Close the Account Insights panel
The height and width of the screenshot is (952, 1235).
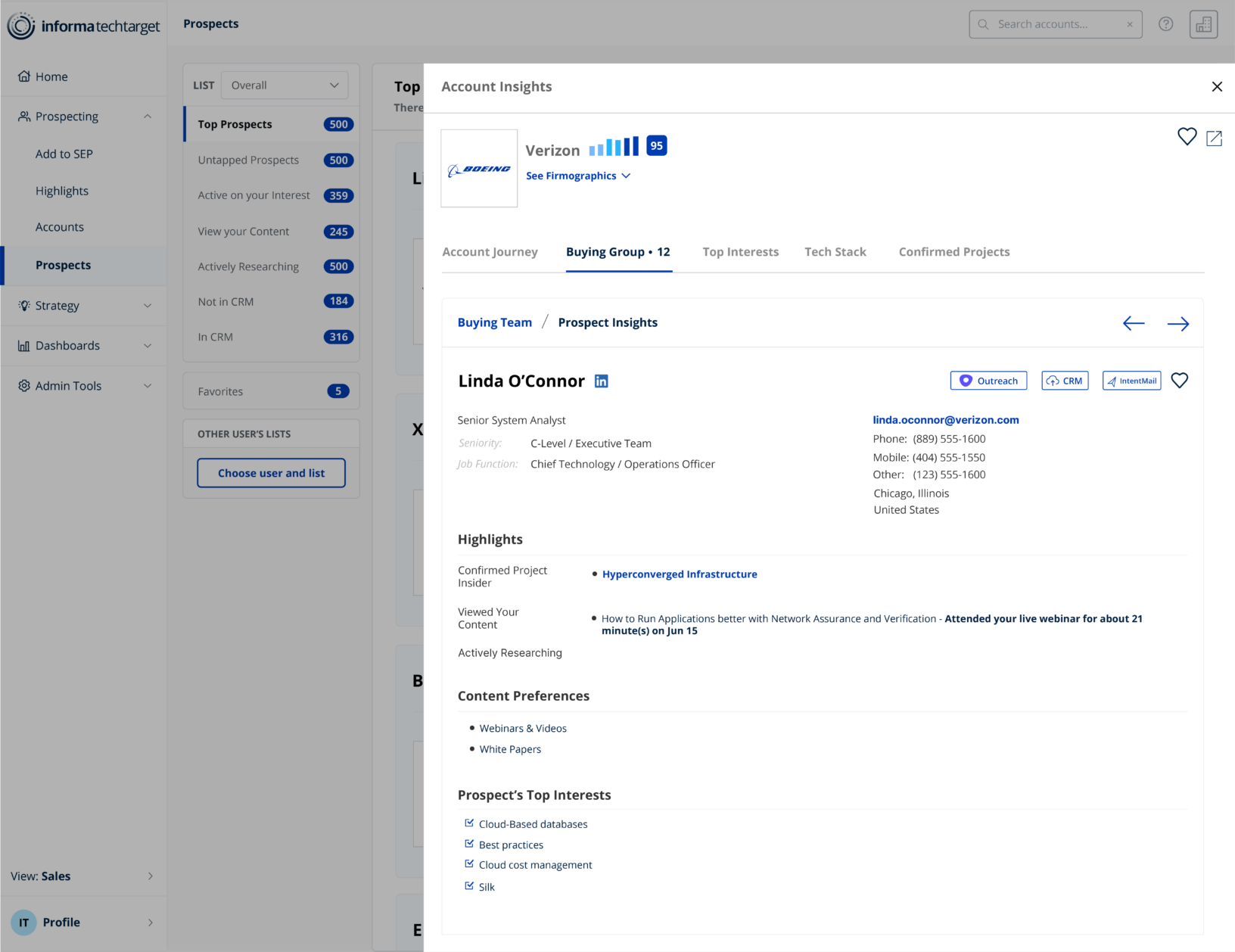pyautogui.click(x=1217, y=87)
